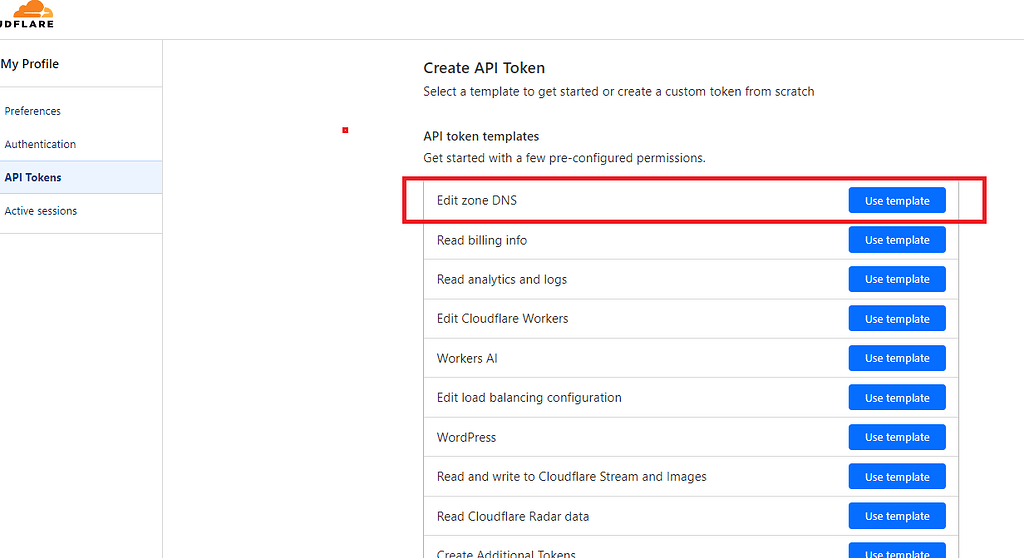This screenshot has width=1024, height=558.
Task: Click the Workers AI template label
Action: click(467, 358)
